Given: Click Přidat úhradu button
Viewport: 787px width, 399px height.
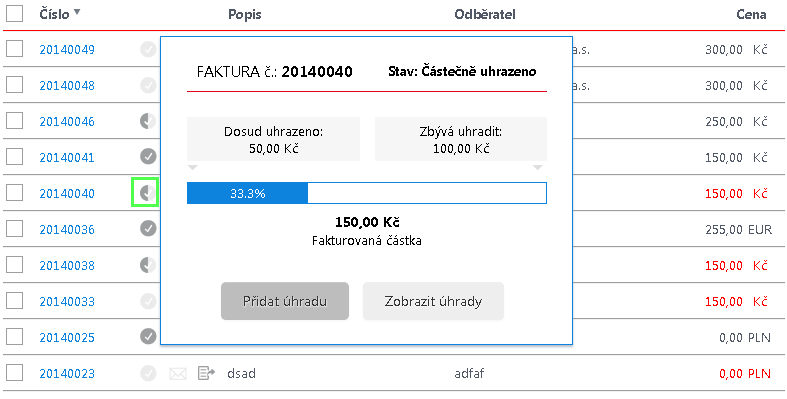Looking at the screenshot, I should coord(285,301).
